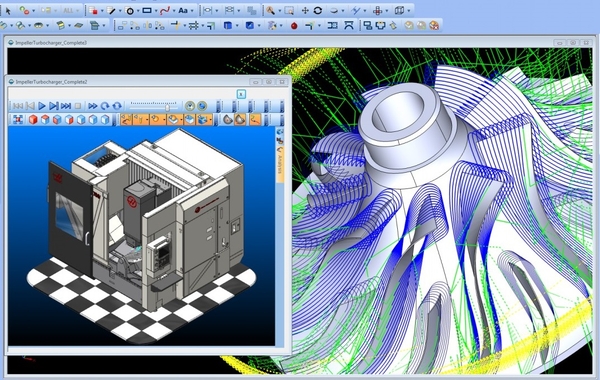Stop the simulation playback
Screen dimensions: 600x380
coord(78,106)
